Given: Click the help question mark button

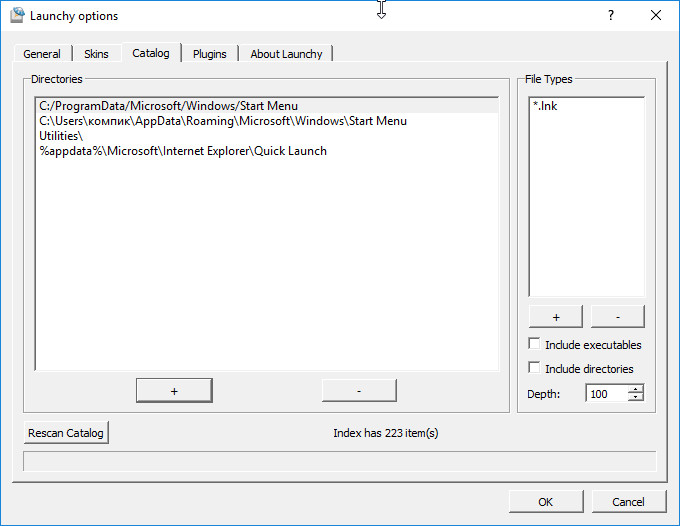Looking at the screenshot, I should [x=611, y=16].
